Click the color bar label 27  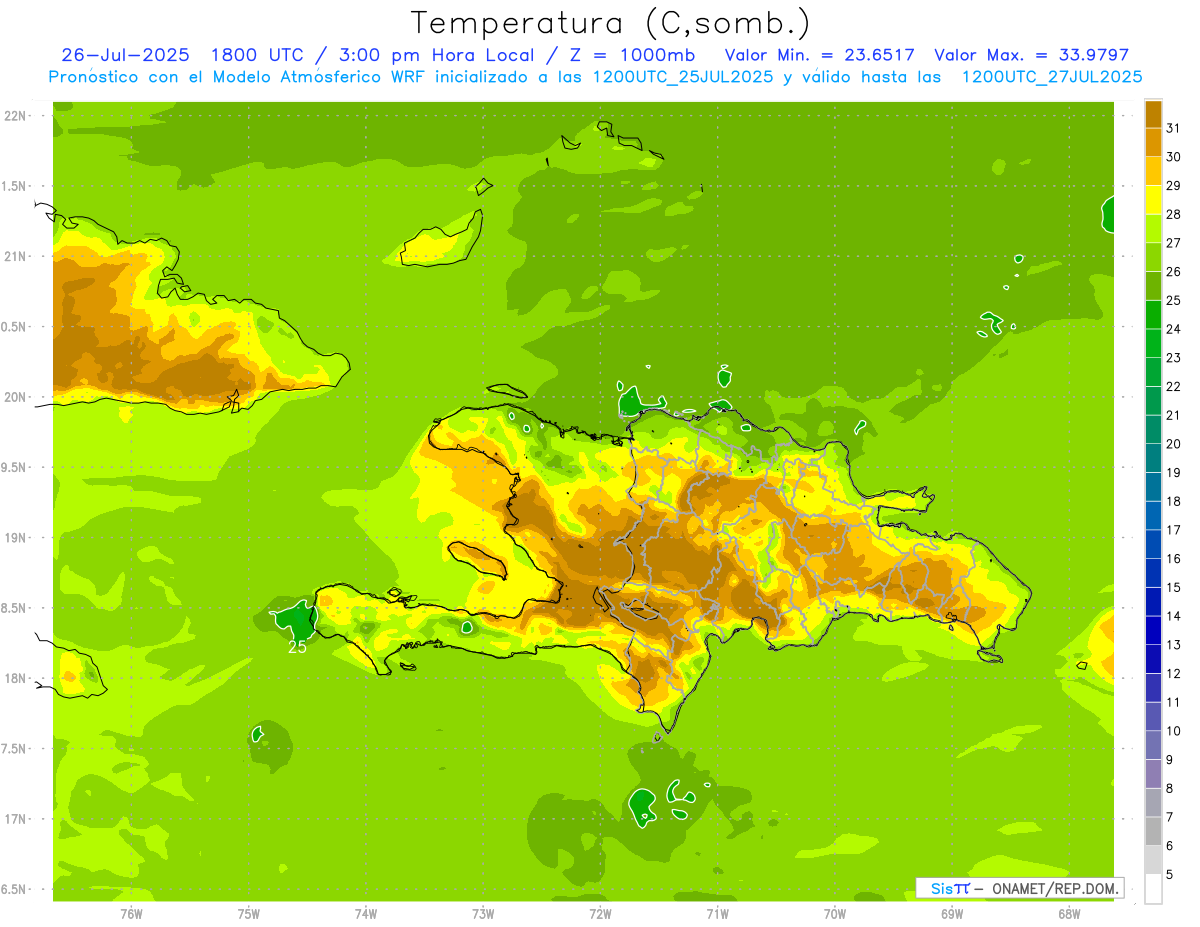[x=1174, y=243]
